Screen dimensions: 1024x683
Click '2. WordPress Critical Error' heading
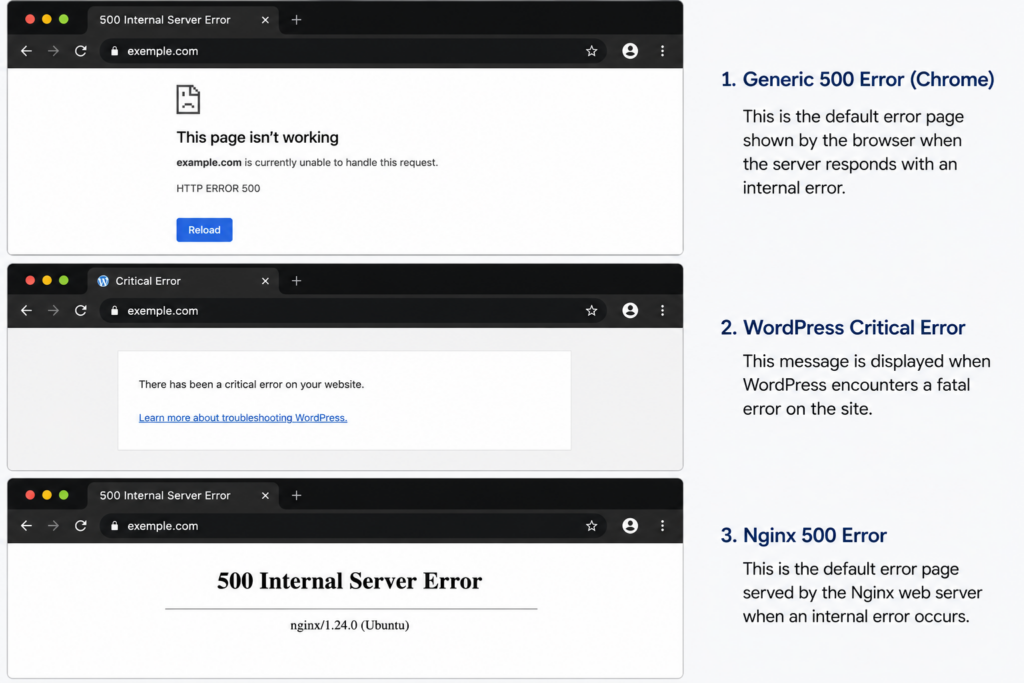843,328
